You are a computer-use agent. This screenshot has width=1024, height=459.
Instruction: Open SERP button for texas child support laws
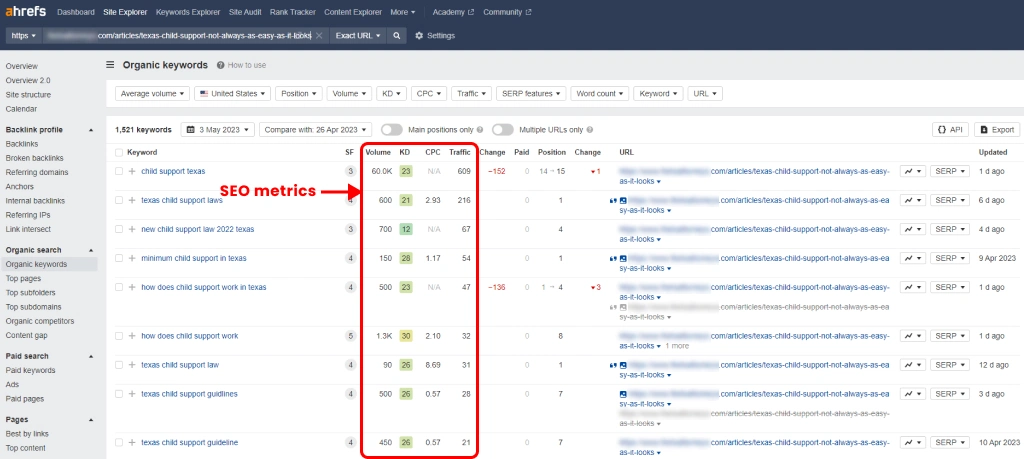click(x=949, y=200)
